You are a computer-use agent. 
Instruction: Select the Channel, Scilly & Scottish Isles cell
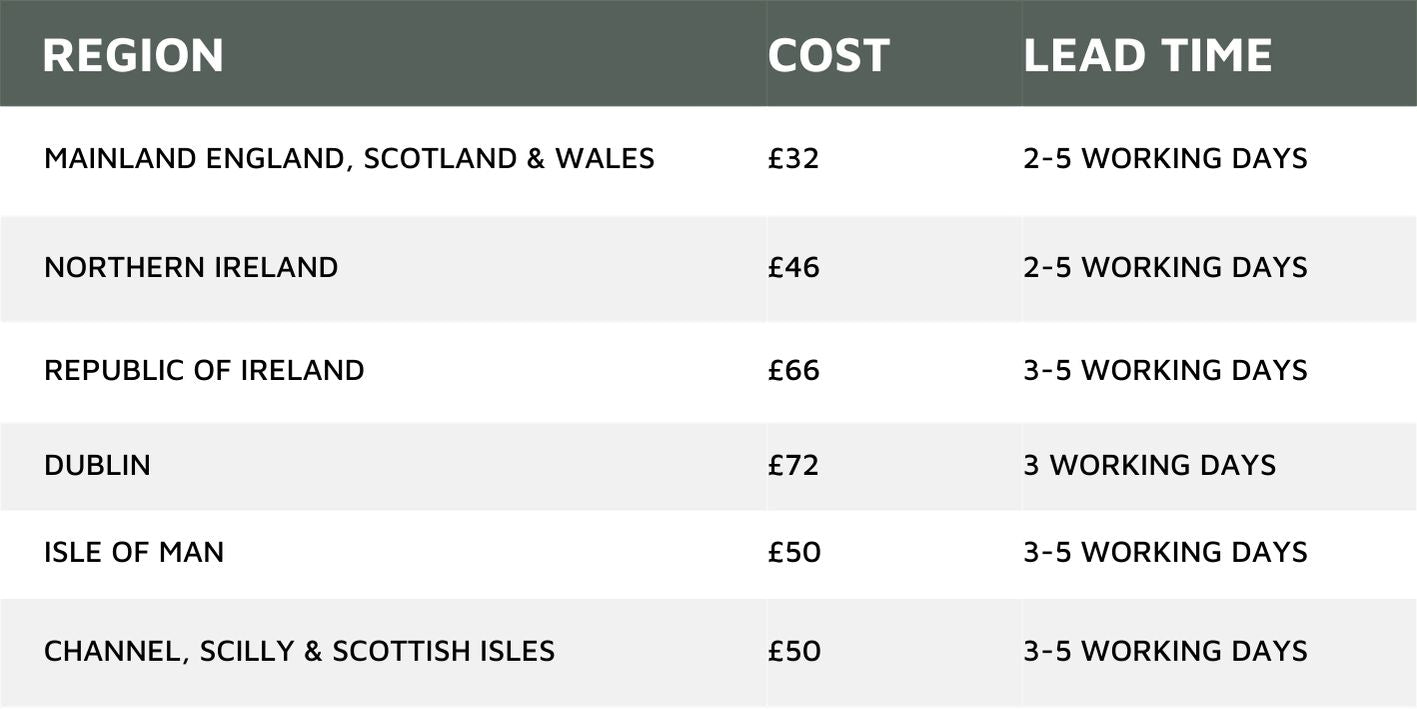(x=299, y=652)
